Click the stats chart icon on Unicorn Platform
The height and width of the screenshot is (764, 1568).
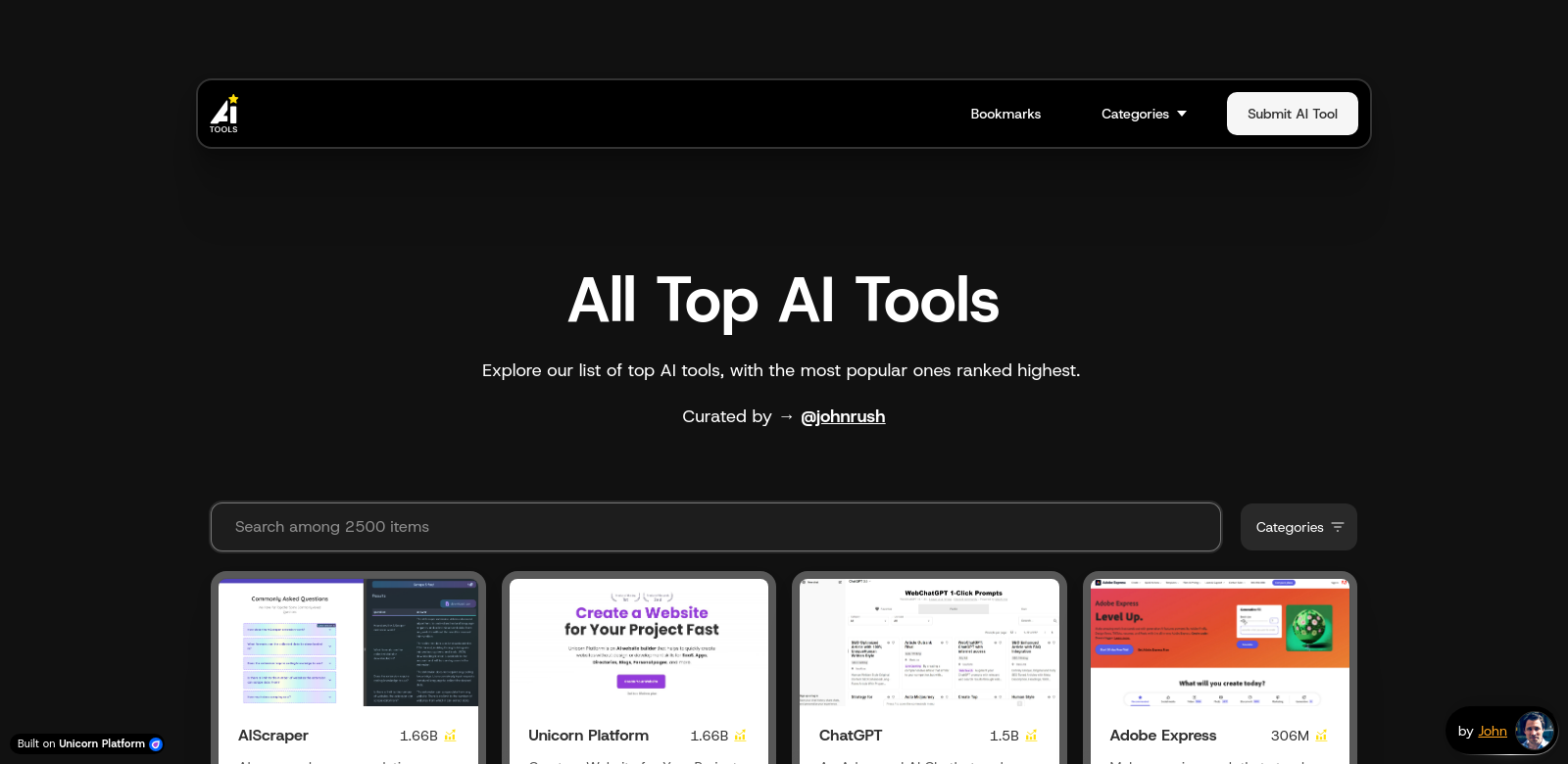pyautogui.click(x=740, y=736)
